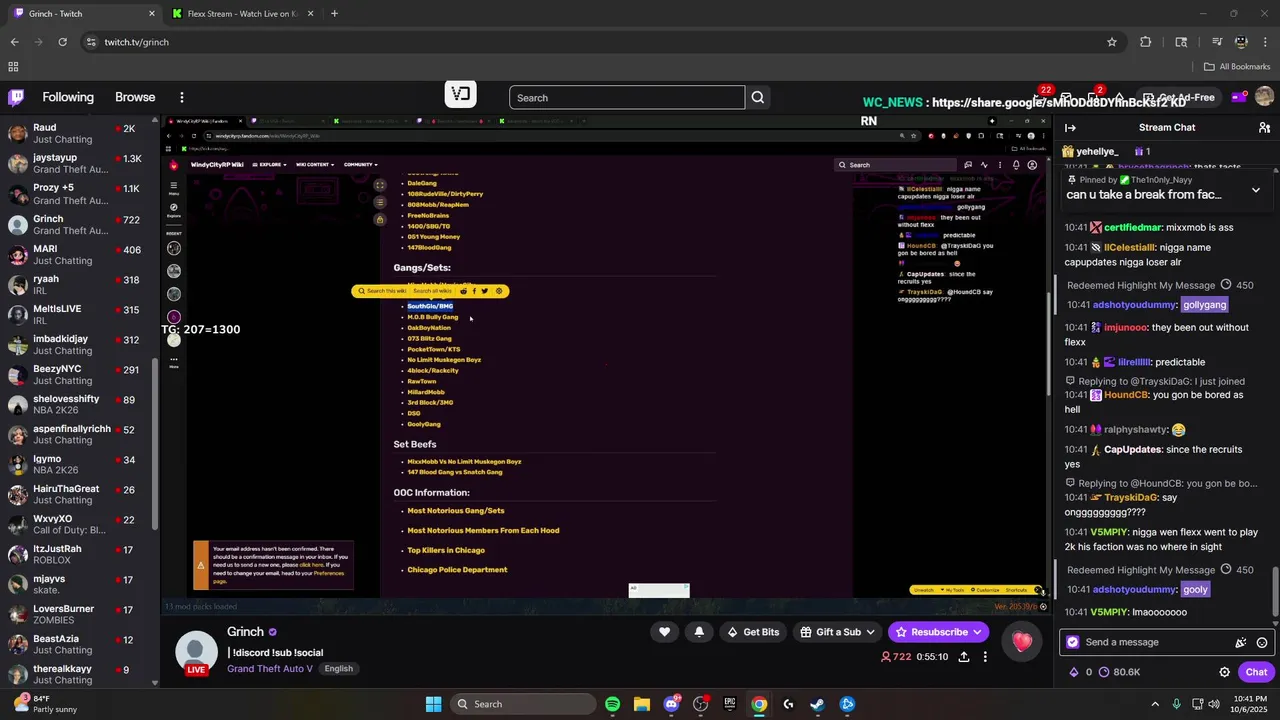Open the chat identity badge icon
This screenshot has height=720, width=1280.
click(x=1073, y=642)
